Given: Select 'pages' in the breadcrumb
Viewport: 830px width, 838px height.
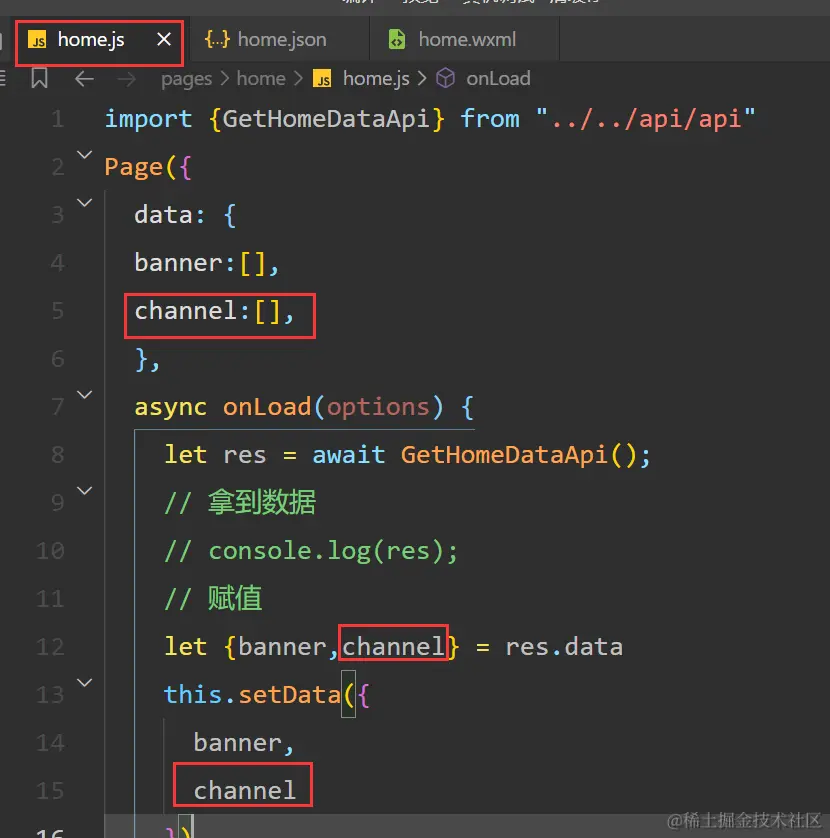Looking at the screenshot, I should 187,79.
